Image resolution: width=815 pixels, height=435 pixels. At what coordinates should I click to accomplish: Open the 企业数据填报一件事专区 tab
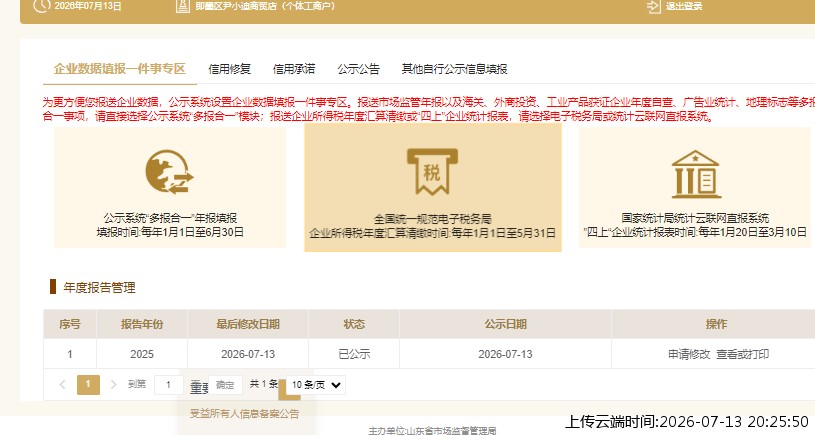(120, 69)
